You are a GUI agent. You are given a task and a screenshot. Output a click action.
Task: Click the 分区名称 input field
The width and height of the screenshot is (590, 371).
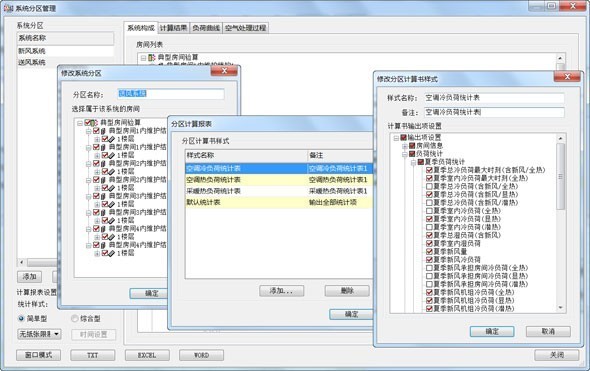pyautogui.click(x=171, y=94)
